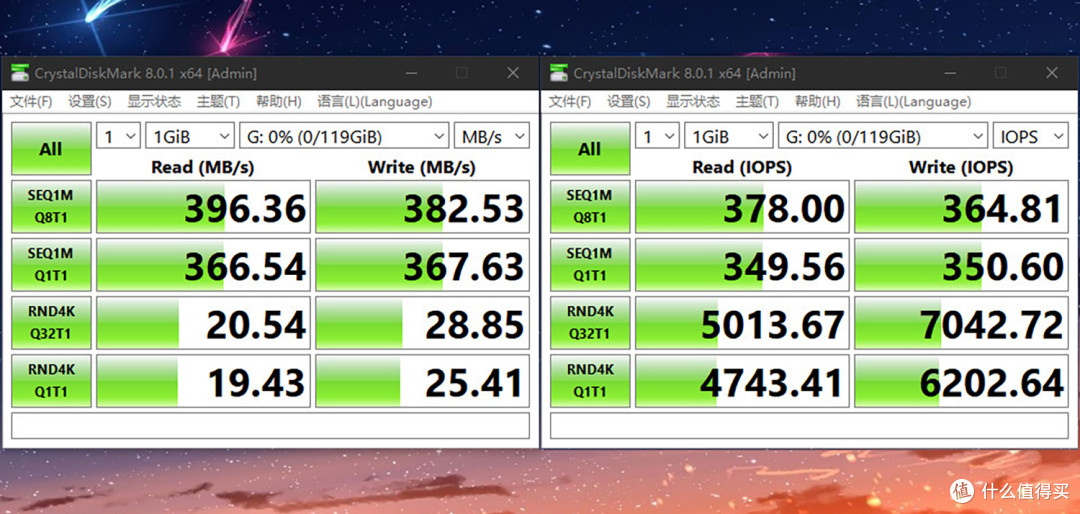This screenshot has height=514, width=1080.
Task: Run RND4K Q1T1 test in right window
Action: (x=590, y=380)
